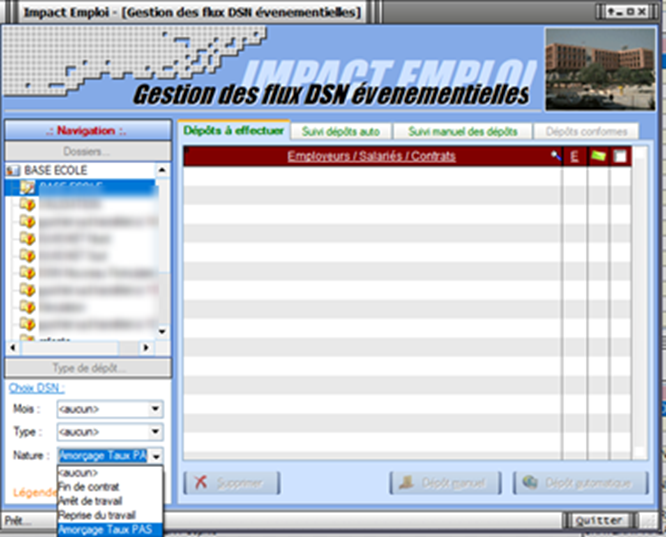The height and width of the screenshot is (537, 666).
Task: Close the Impact Emploi window
Action: tap(643, 12)
